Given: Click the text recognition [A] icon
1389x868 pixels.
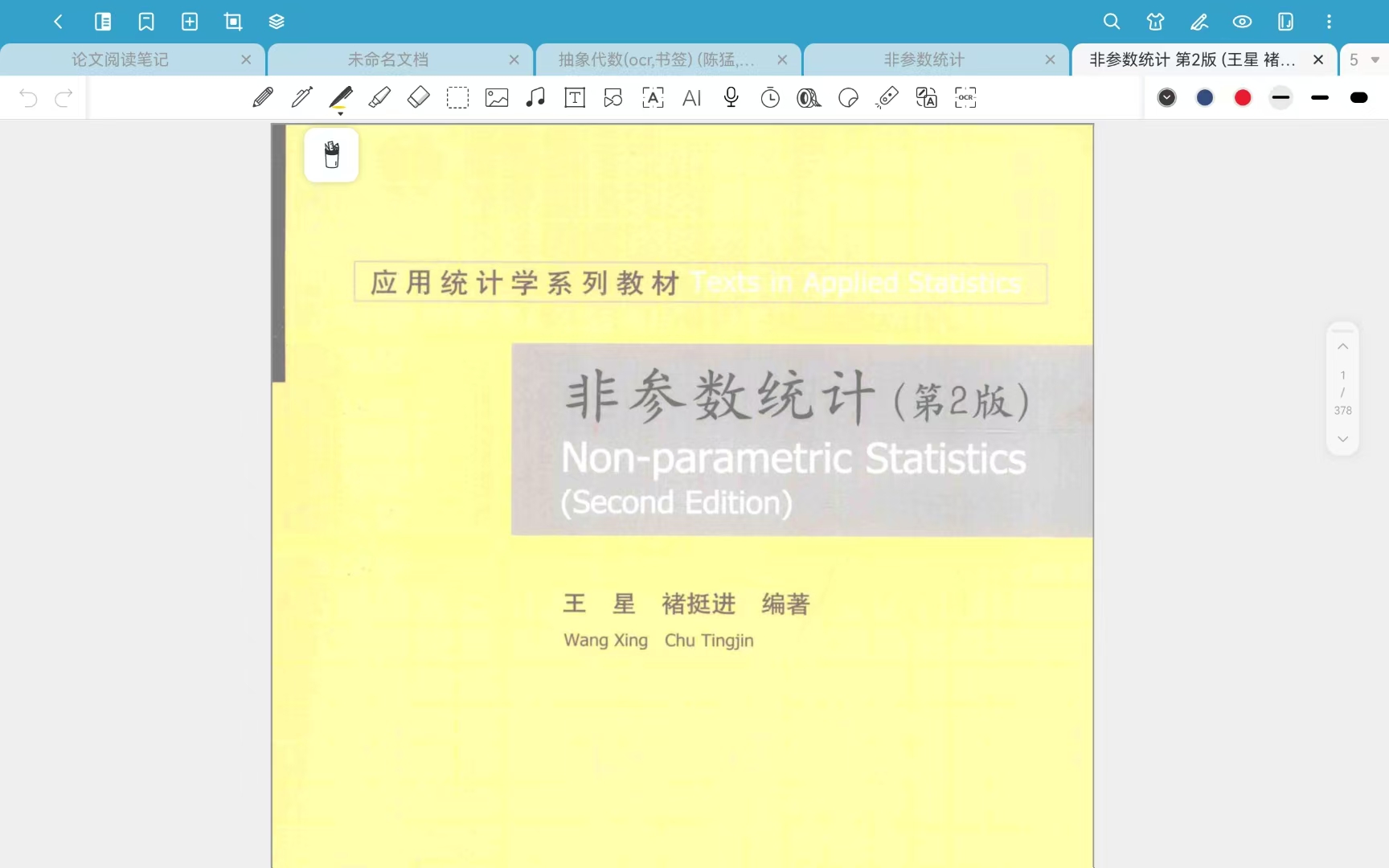Looking at the screenshot, I should point(653,98).
